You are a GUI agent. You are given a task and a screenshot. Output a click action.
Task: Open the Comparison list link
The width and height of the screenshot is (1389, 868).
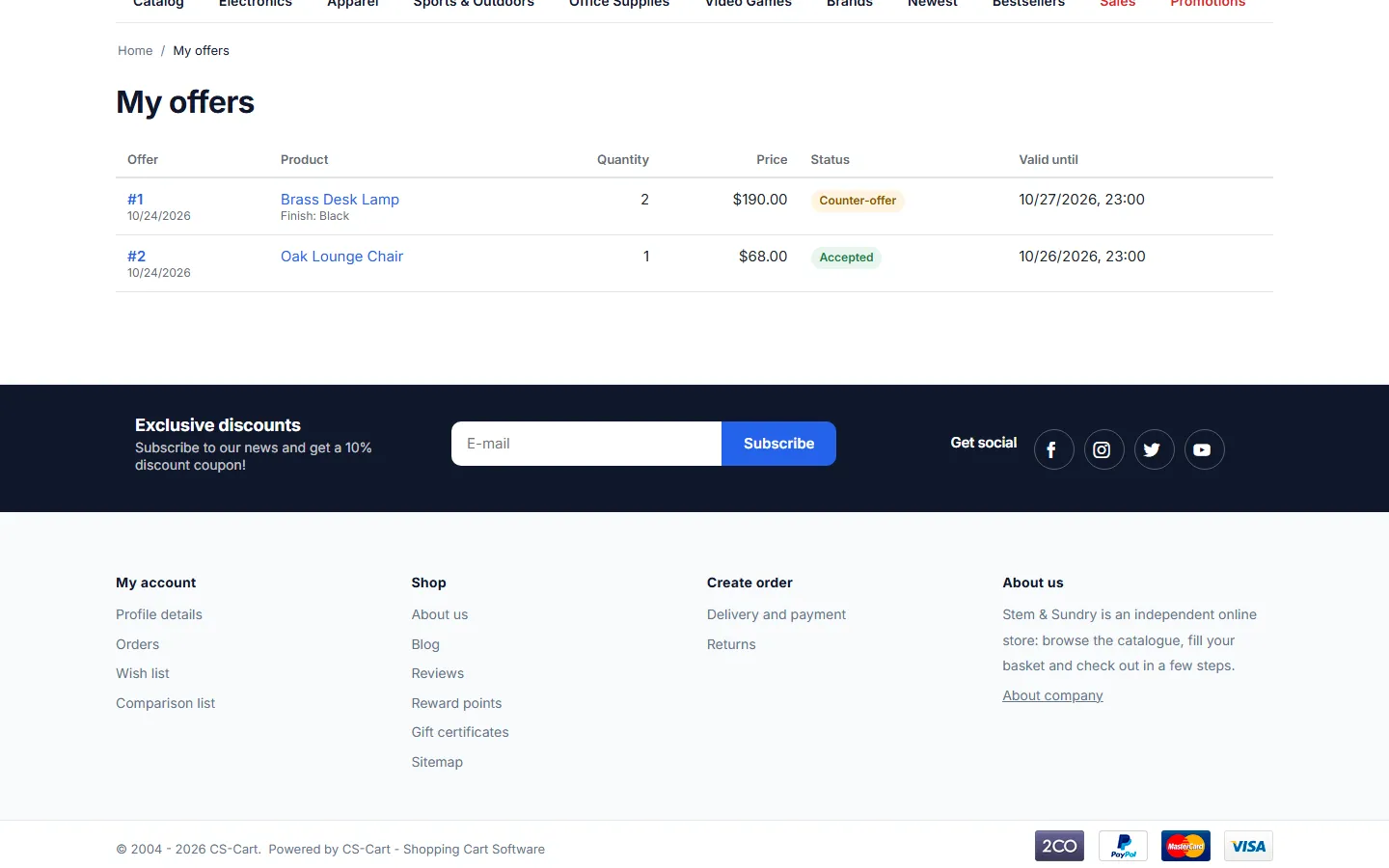pyautogui.click(x=166, y=703)
